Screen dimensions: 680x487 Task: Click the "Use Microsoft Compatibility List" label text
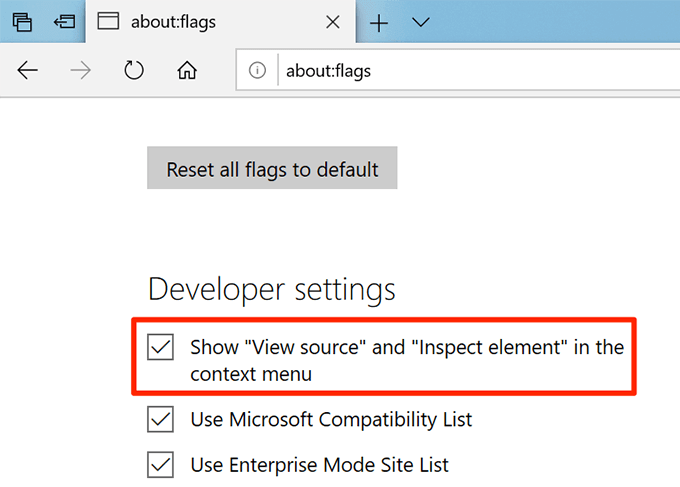coord(331,419)
